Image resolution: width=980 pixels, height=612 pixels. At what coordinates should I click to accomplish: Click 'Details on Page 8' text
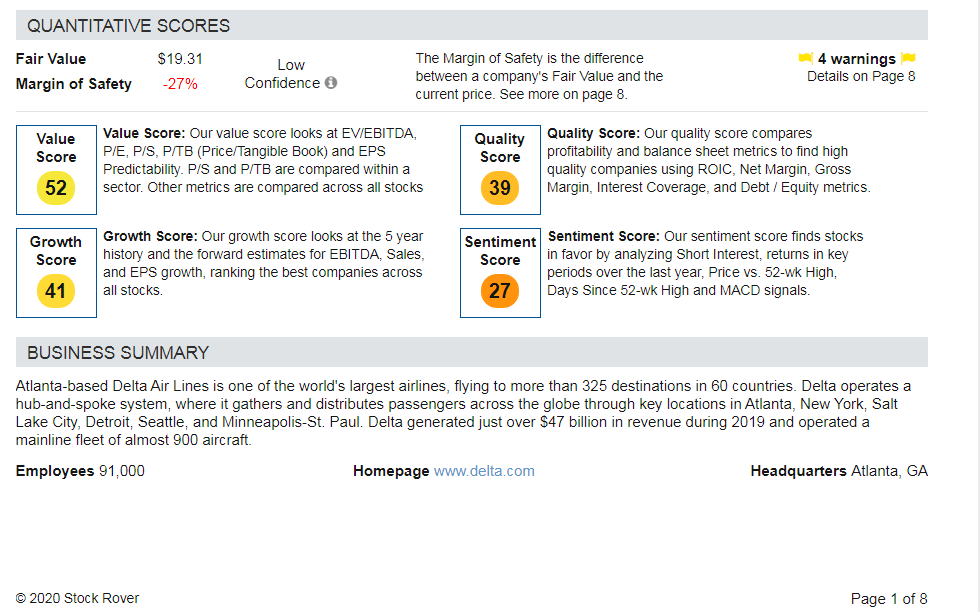click(861, 76)
